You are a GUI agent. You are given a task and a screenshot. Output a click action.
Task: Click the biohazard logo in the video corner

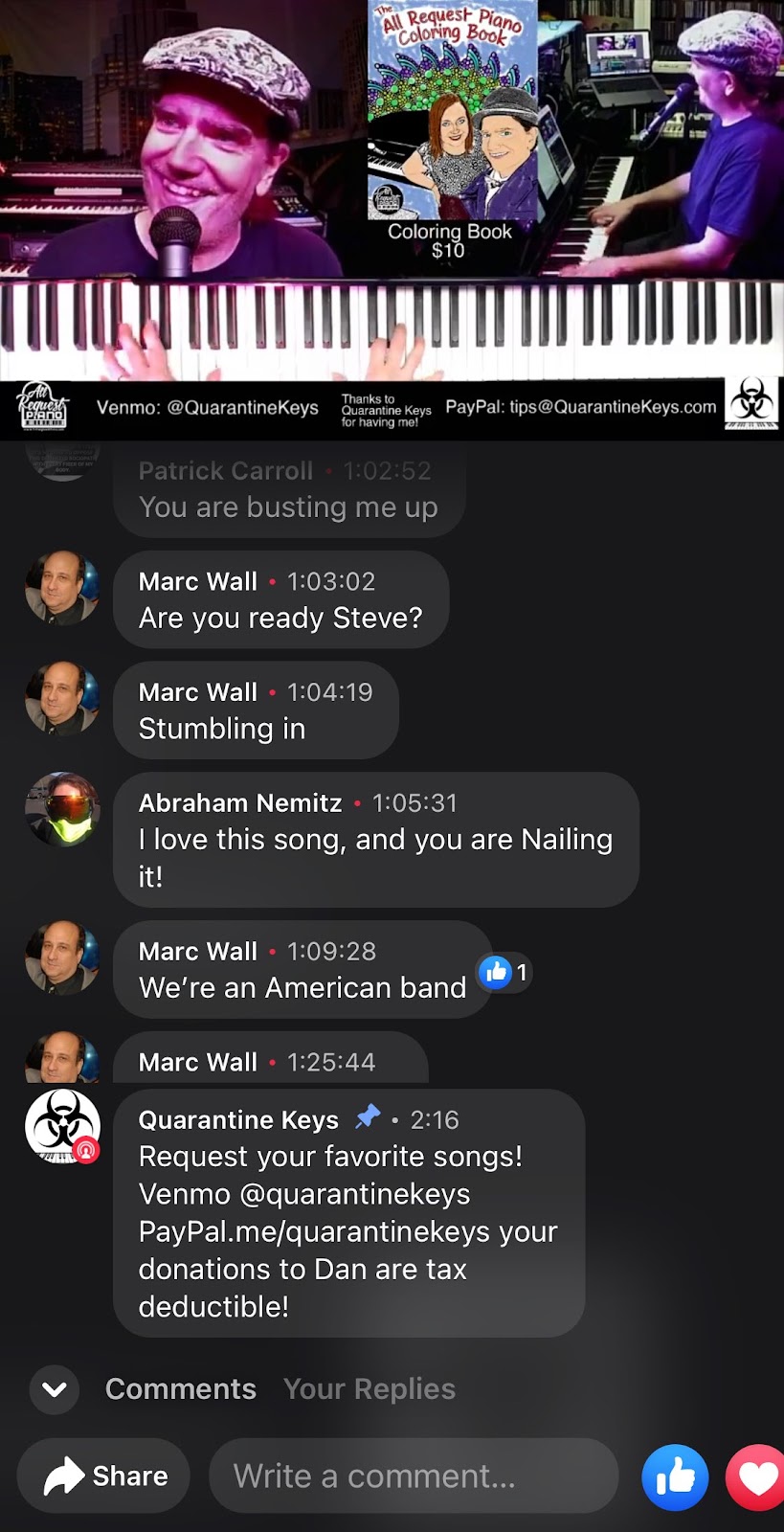pos(751,401)
